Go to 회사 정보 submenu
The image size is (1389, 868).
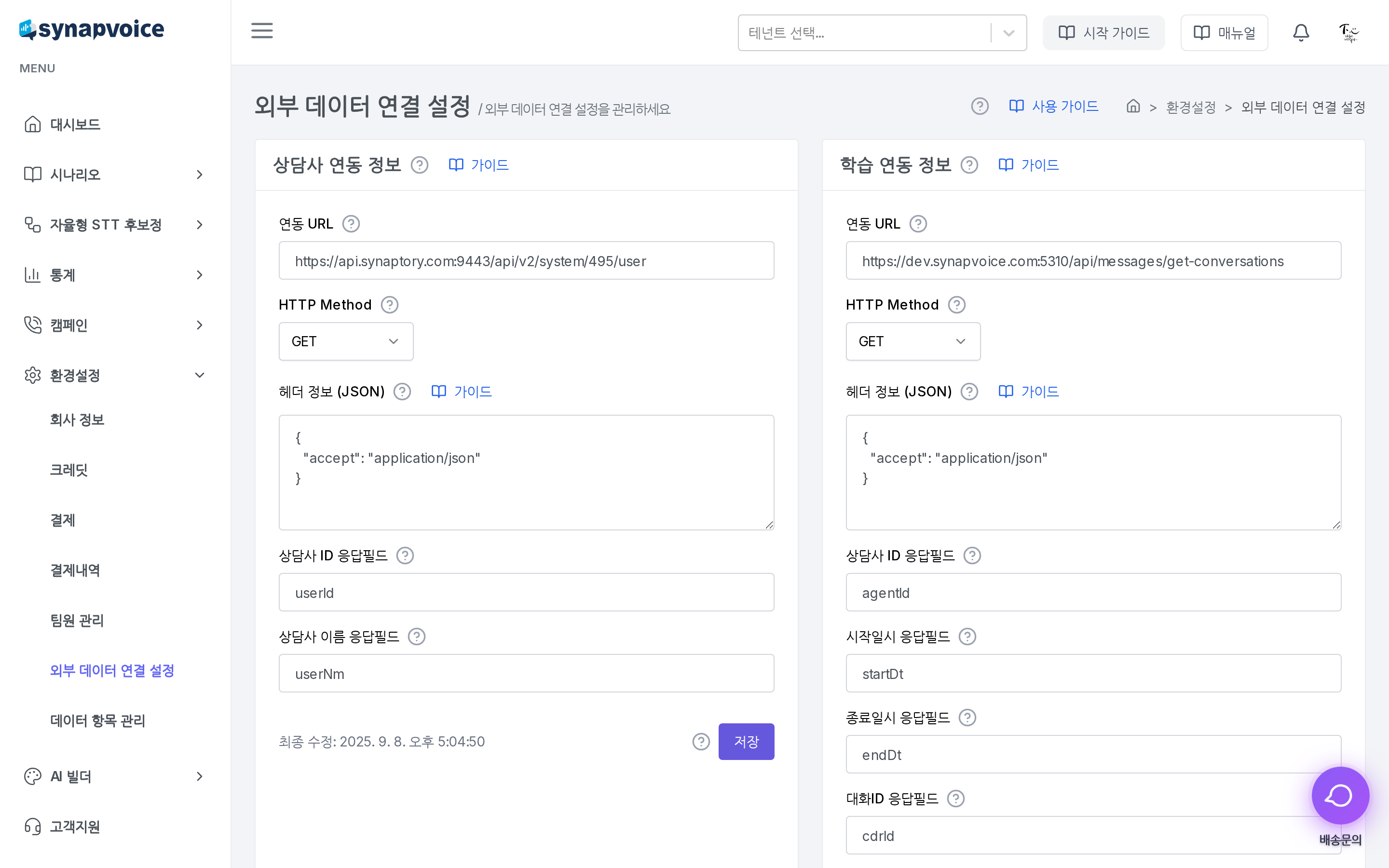[77, 420]
